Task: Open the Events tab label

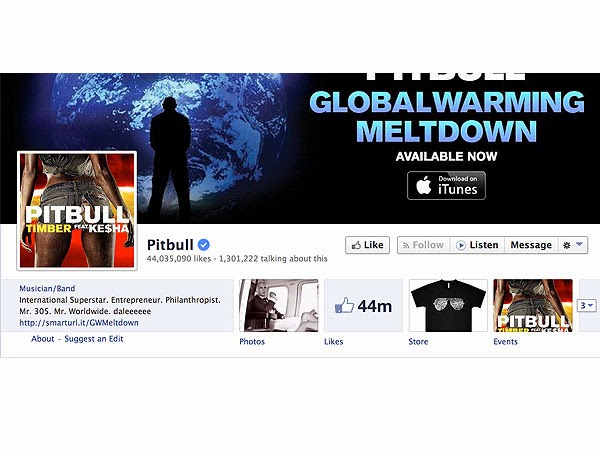Action: pyautogui.click(x=505, y=341)
